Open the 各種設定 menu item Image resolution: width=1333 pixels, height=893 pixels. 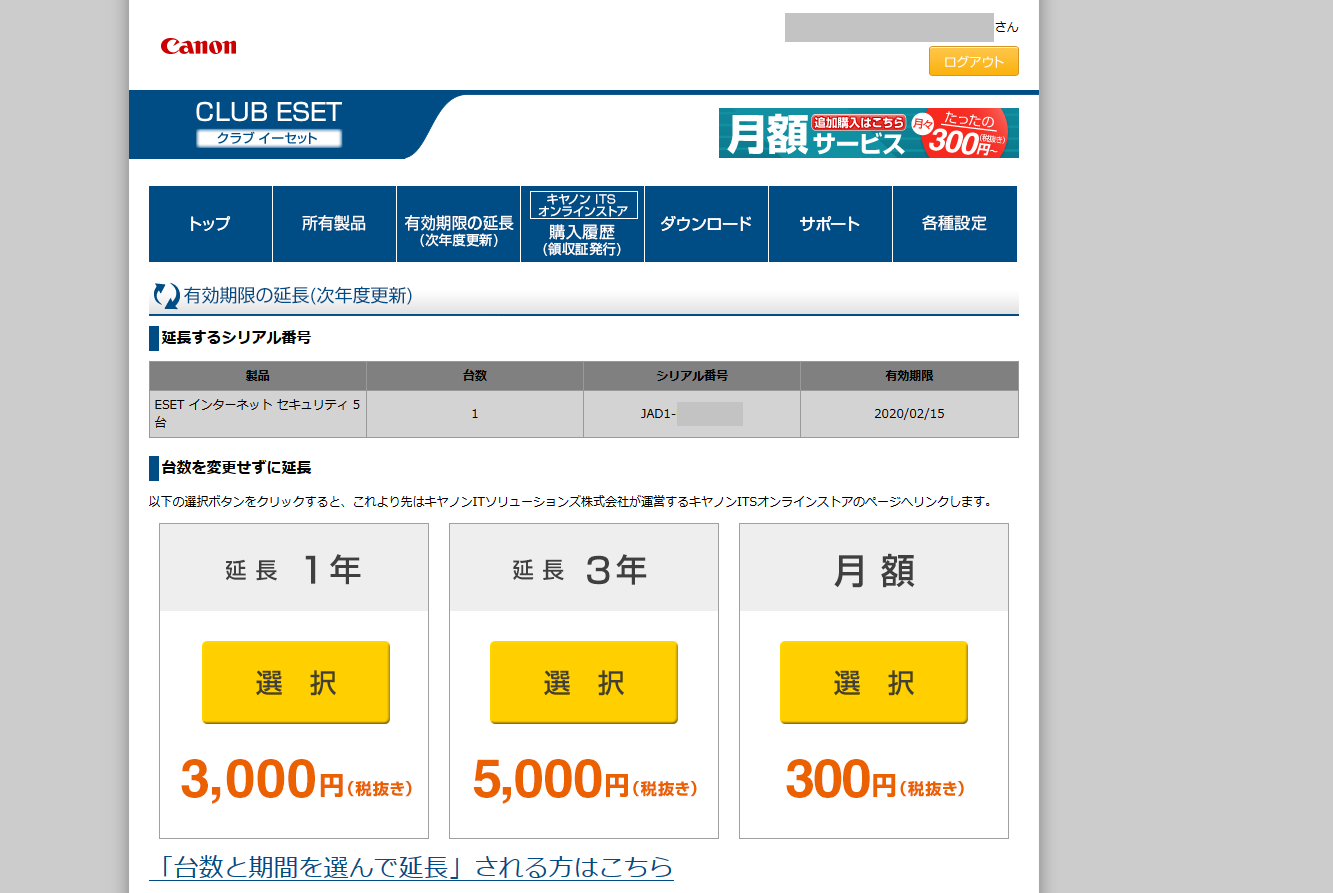coord(954,224)
